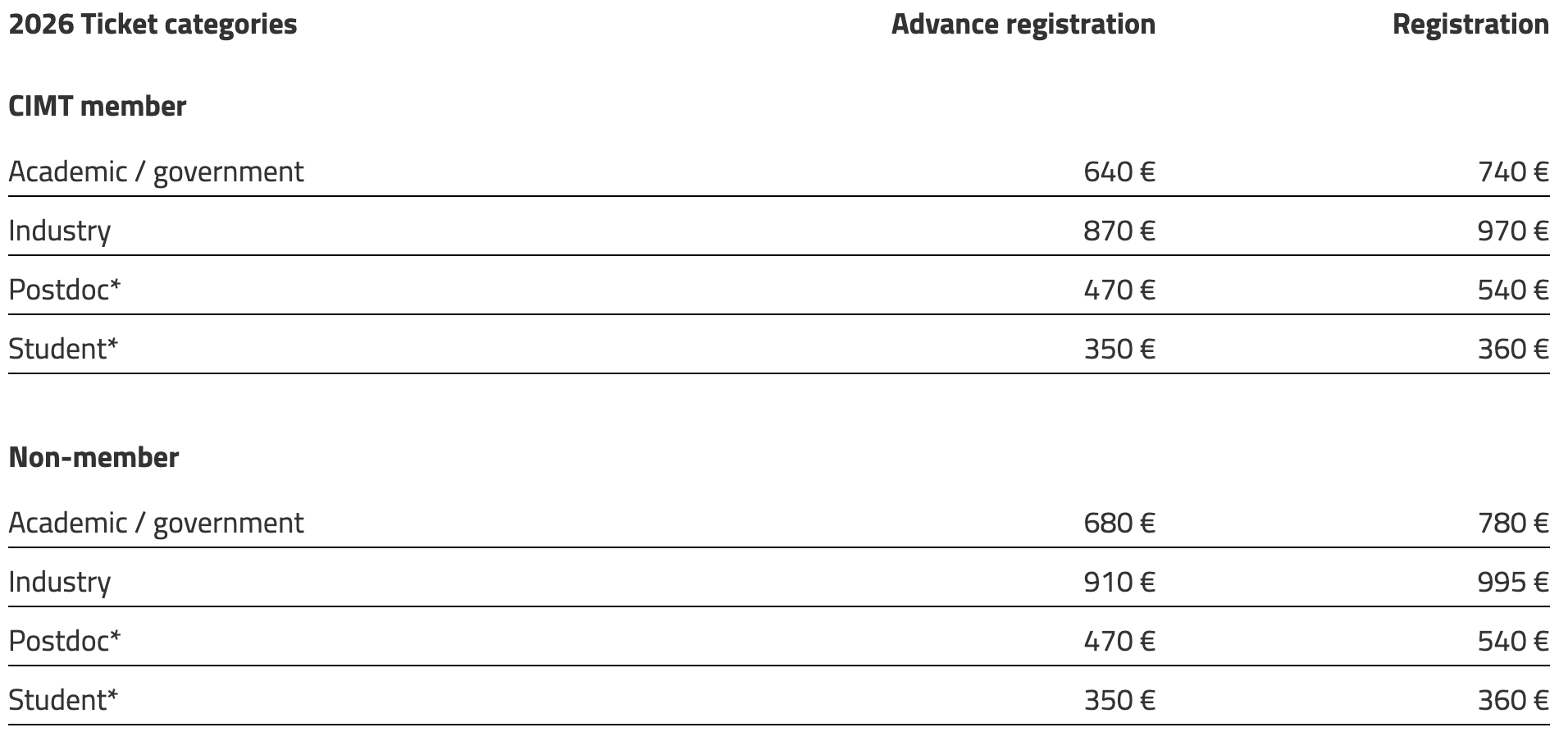Image resolution: width=1568 pixels, height=732 pixels.
Task: Click the Non-member section heading
Action: tap(93, 458)
